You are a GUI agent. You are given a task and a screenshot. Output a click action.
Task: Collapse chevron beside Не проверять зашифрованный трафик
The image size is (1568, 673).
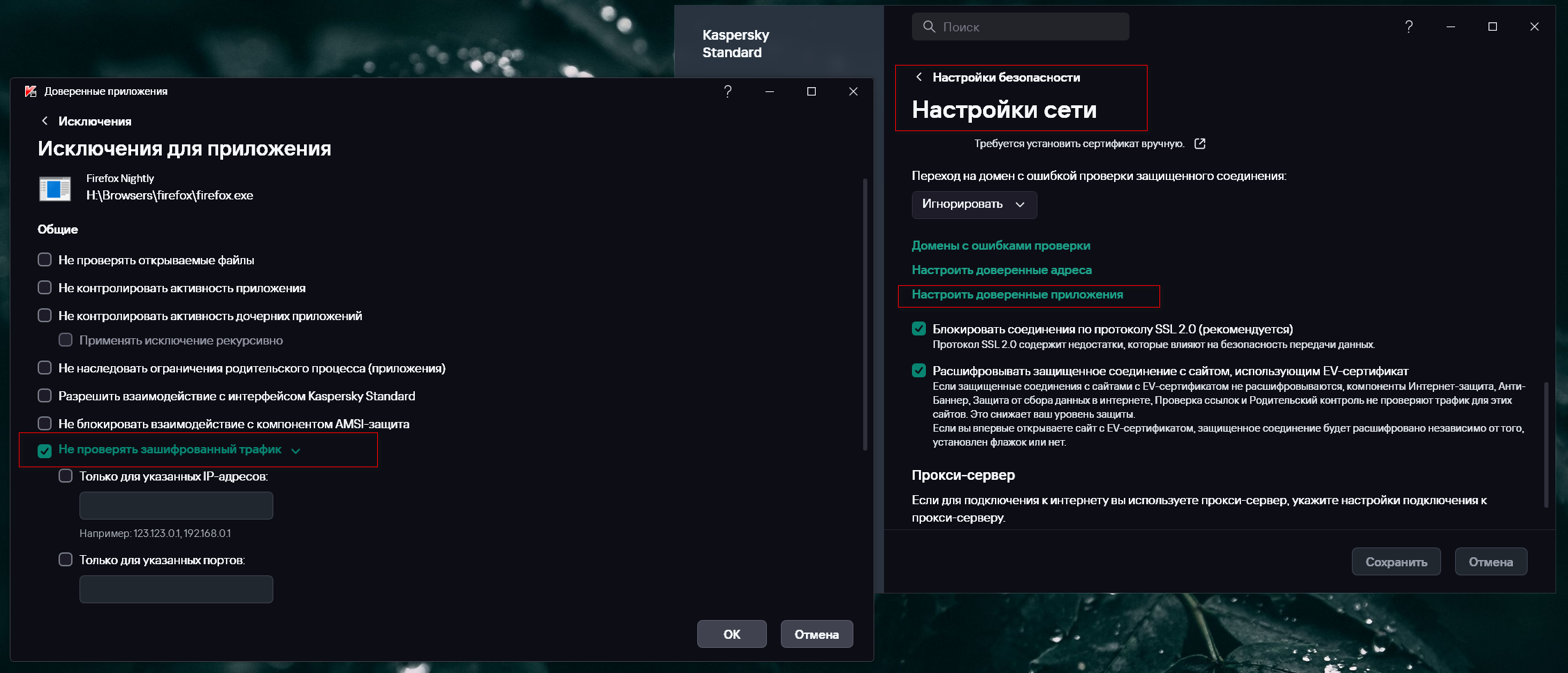(x=296, y=451)
